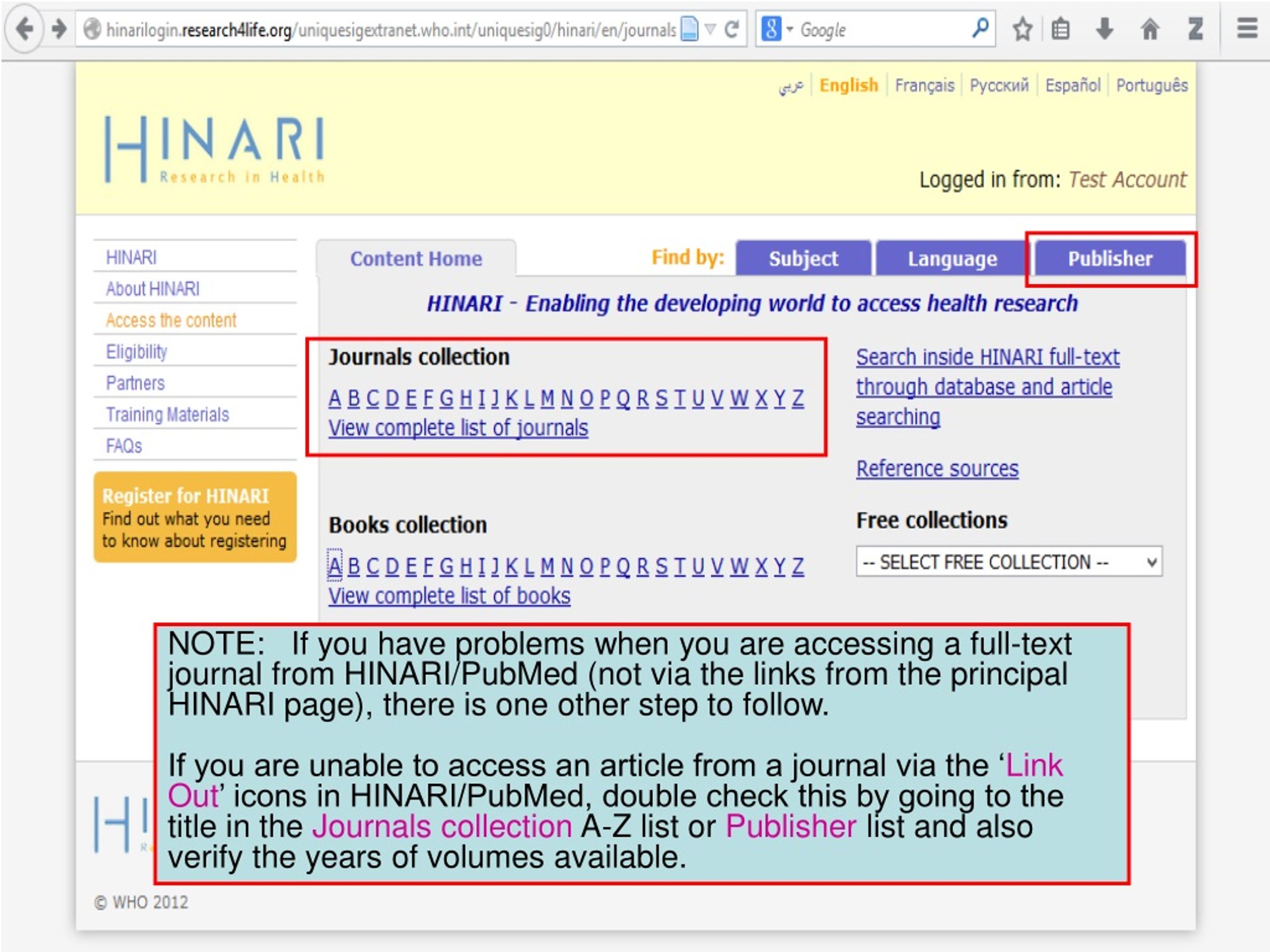1270x952 pixels.
Task: Click the Z toolbar extension icon
Action: (x=1196, y=29)
